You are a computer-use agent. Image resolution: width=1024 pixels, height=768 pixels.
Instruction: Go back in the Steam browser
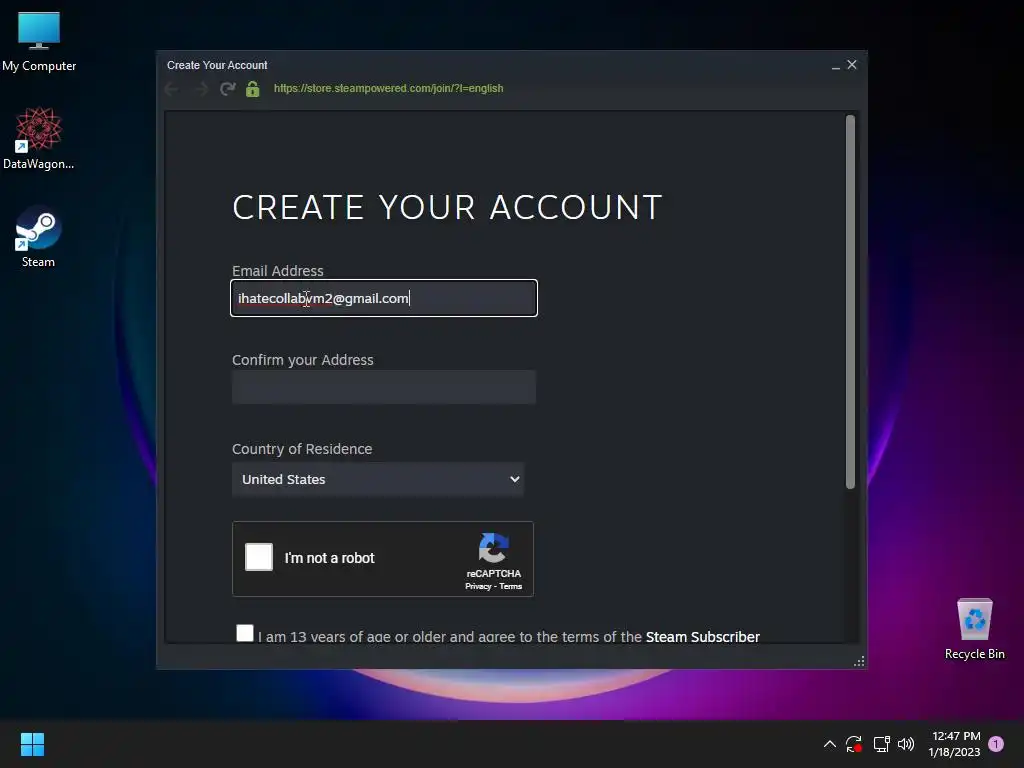[x=172, y=89]
